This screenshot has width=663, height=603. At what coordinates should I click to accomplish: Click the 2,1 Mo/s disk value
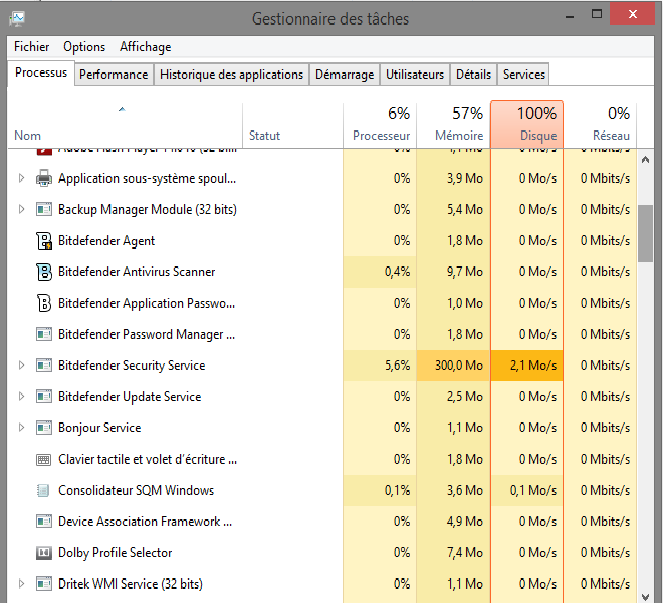533,365
